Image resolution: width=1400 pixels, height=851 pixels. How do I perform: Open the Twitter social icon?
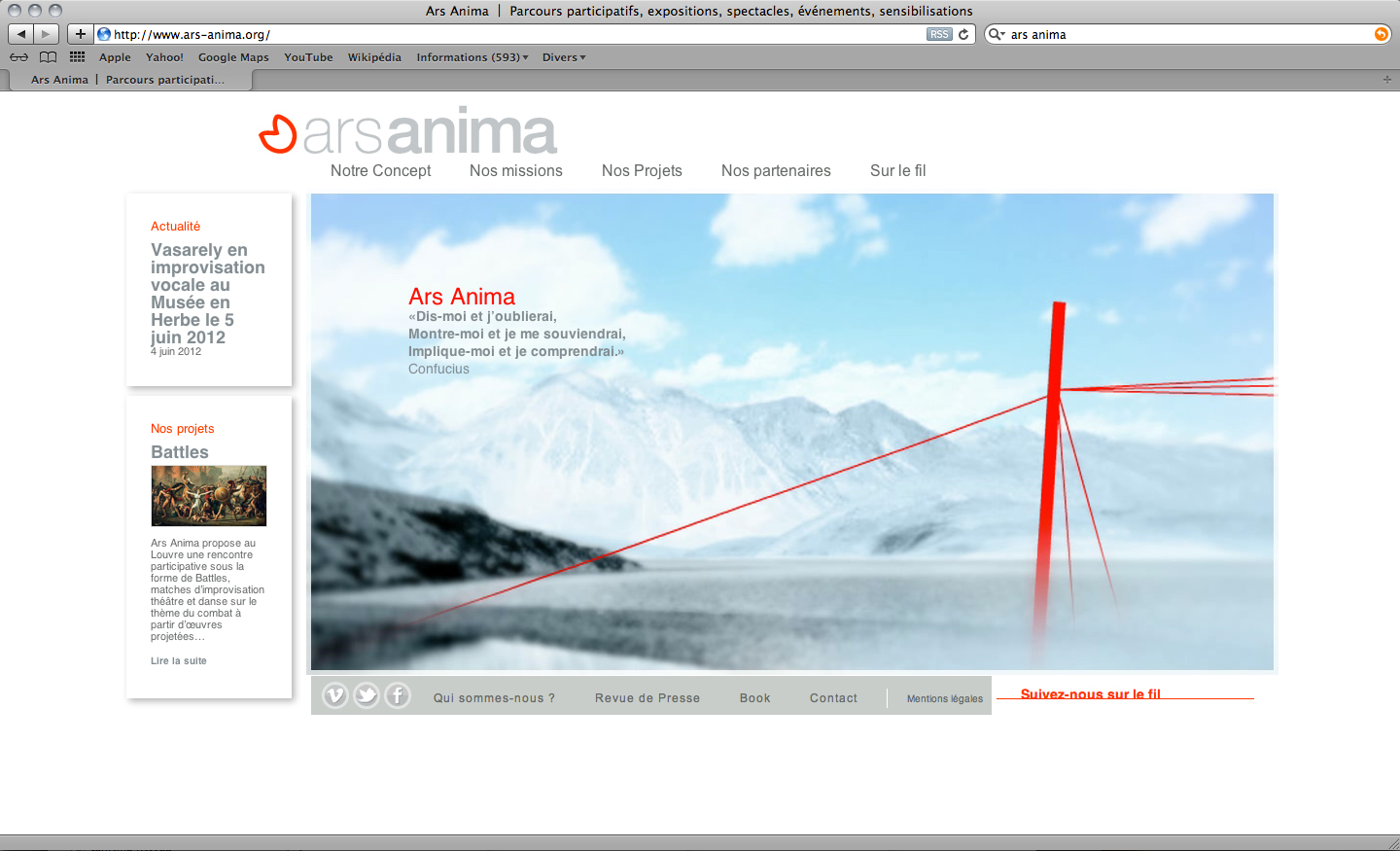367,695
